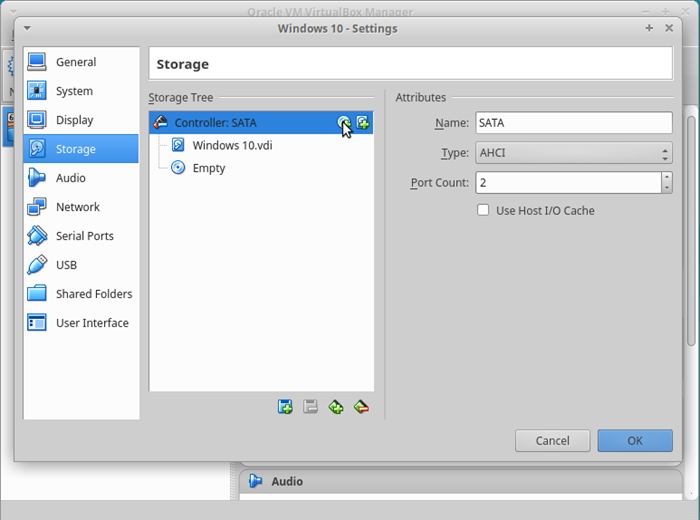Click the USB plug icon
Image resolution: width=700 pixels, height=520 pixels.
click(x=37, y=265)
